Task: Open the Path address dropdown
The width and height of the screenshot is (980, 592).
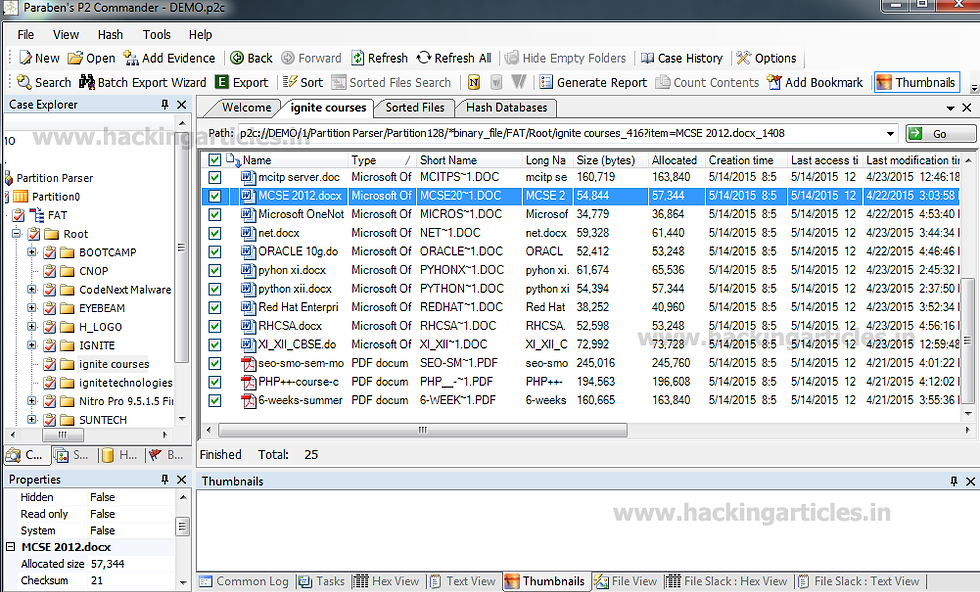Action: [889, 134]
